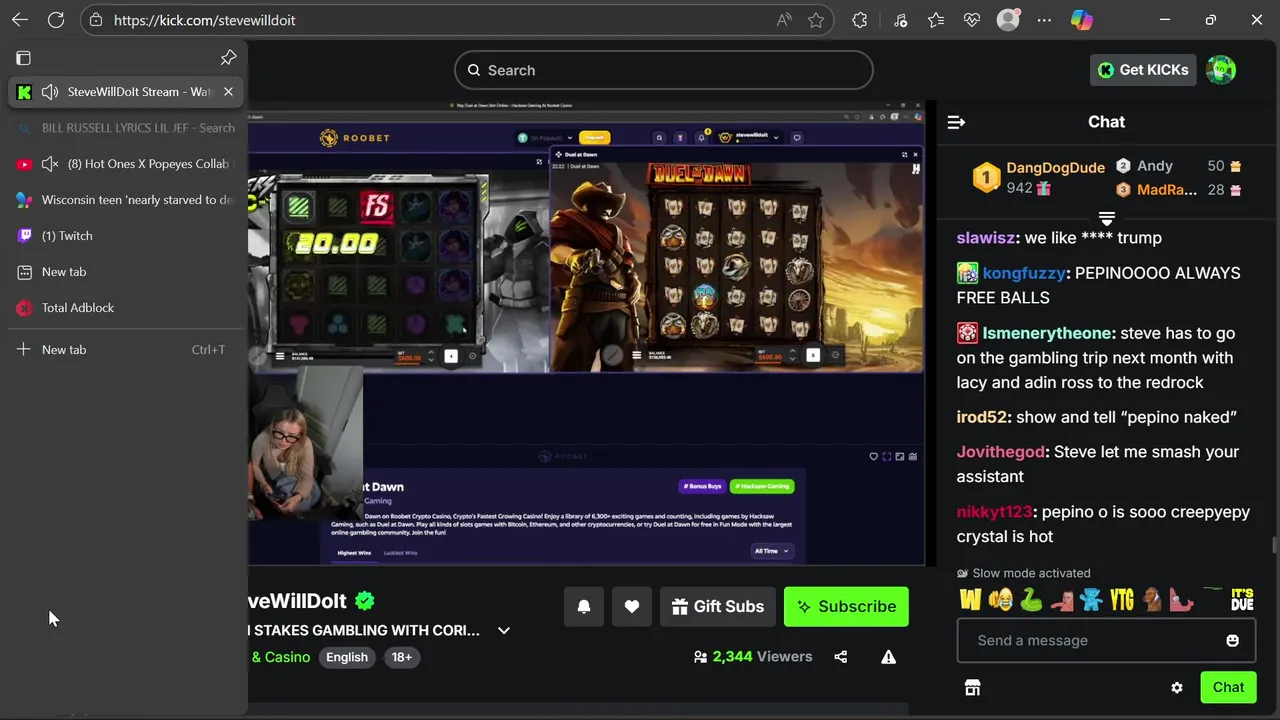
Task: Click the green Subscribe button
Action: click(846, 606)
